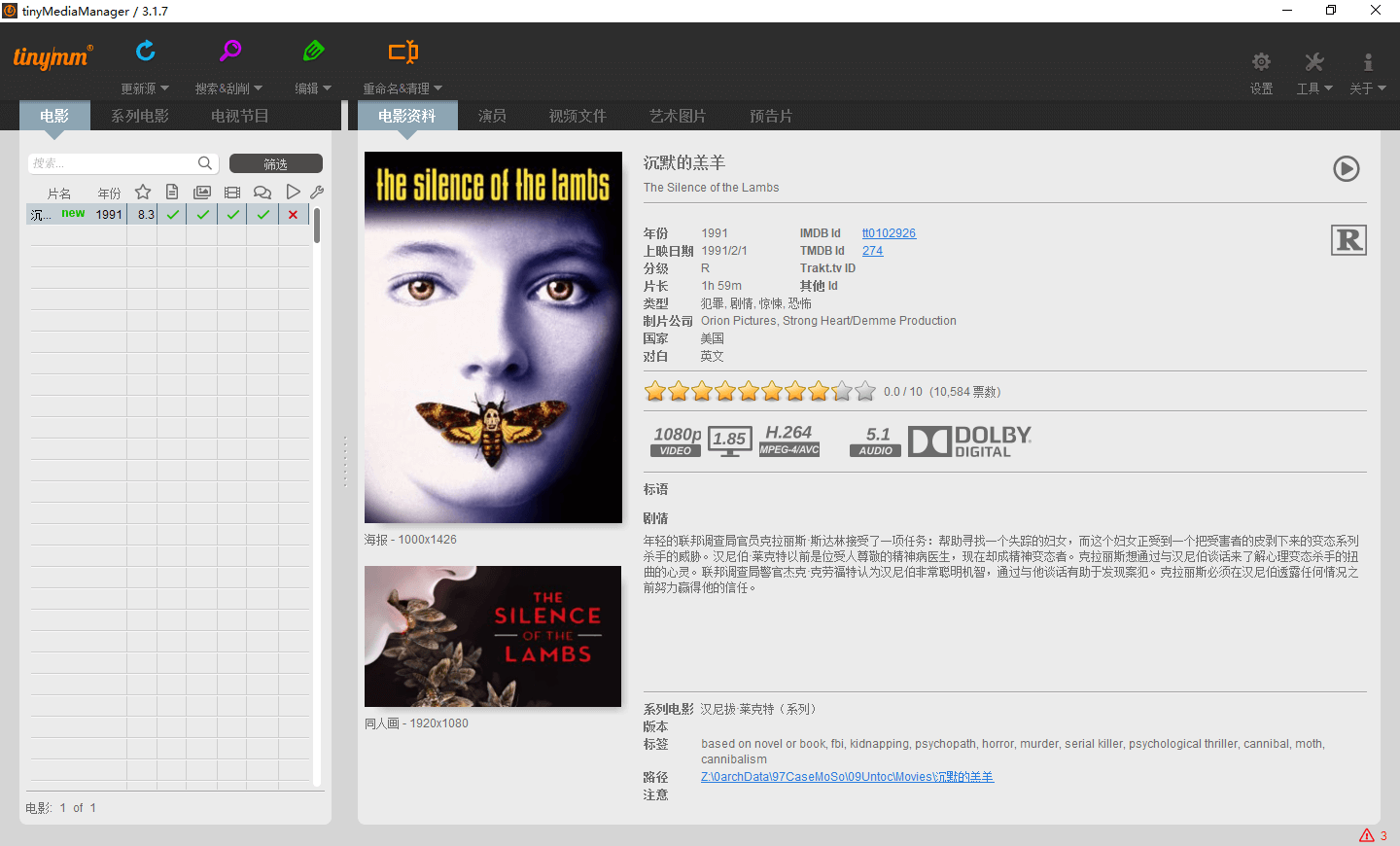Click the star rating bar

coord(759,391)
